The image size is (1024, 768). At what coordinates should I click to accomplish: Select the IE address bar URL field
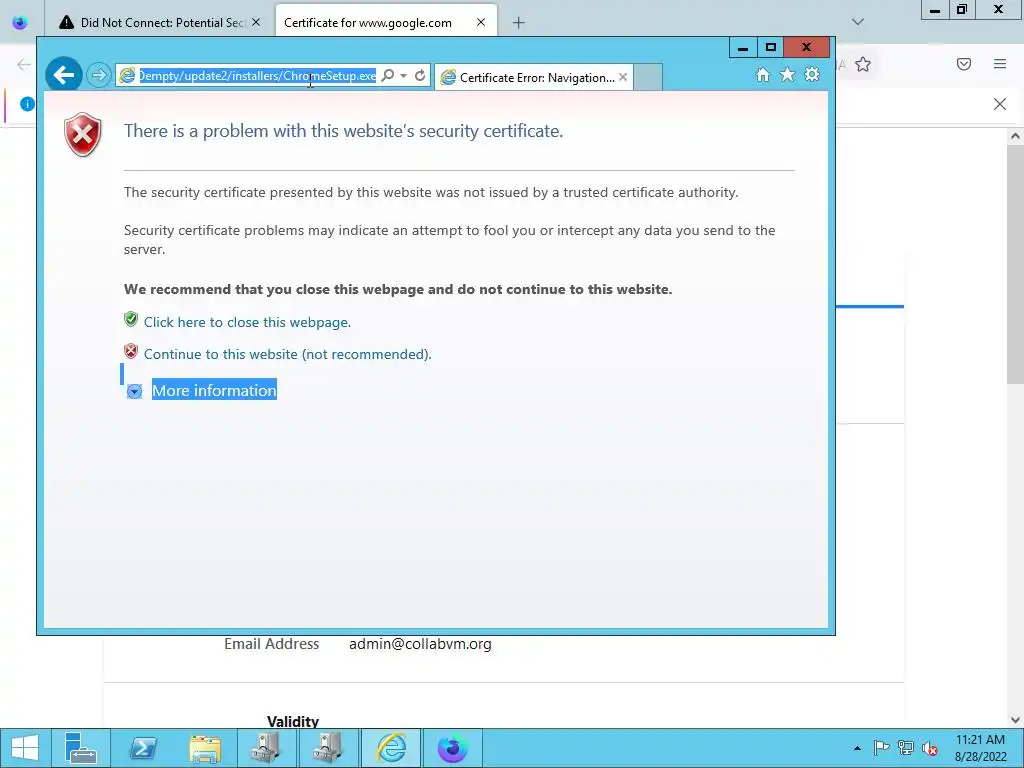click(x=257, y=76)
